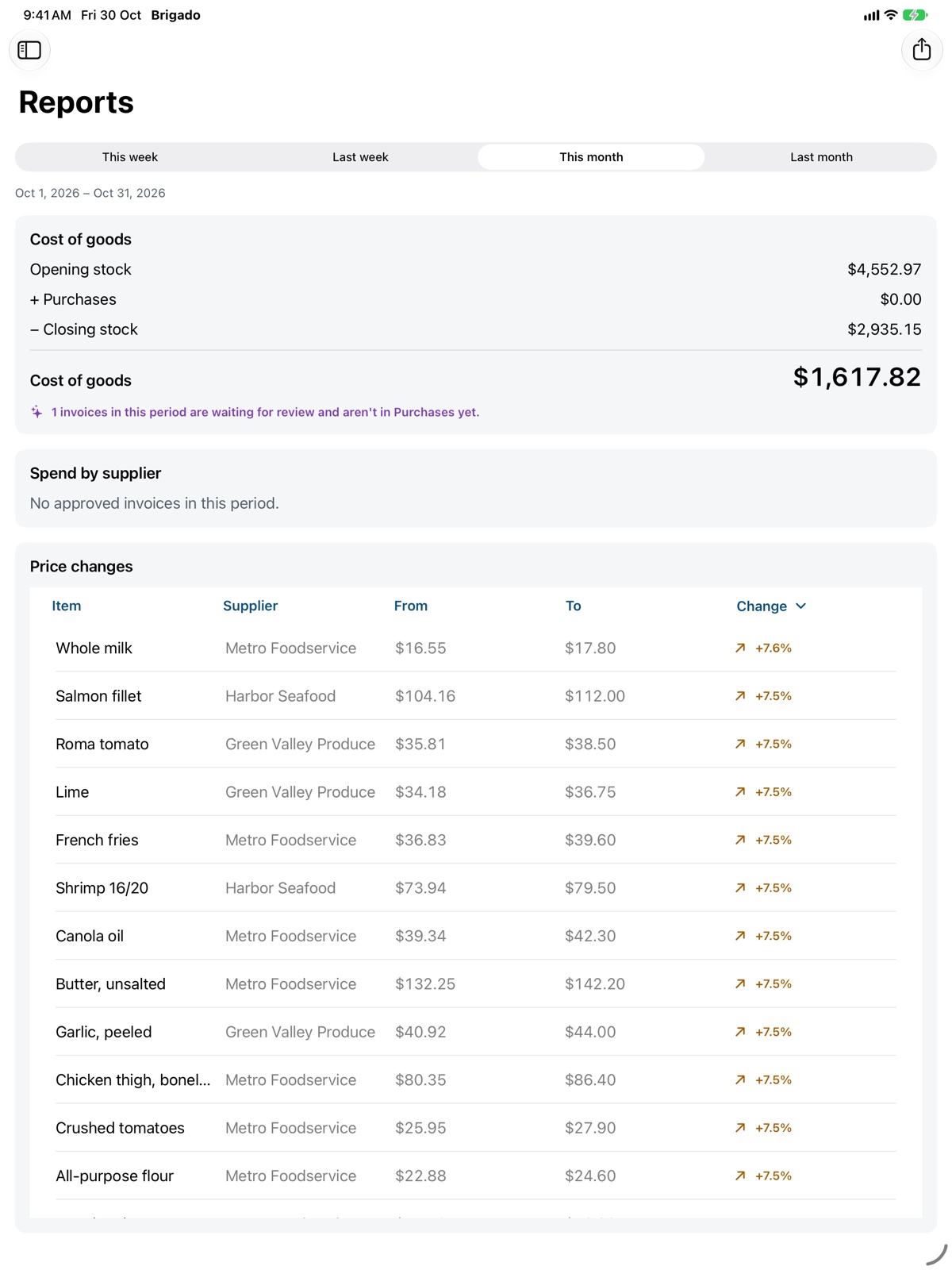Click the up arrow in Roma tomato row

pos(740,744)
